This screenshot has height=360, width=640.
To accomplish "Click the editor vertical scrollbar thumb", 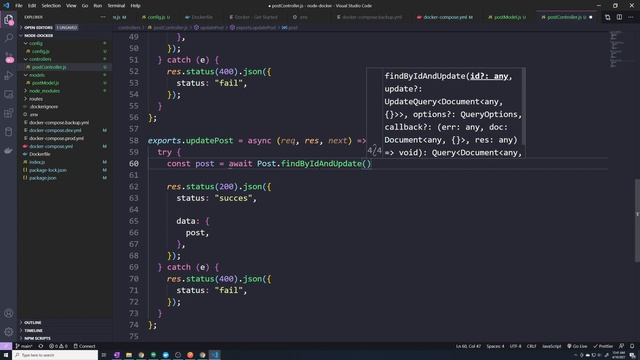I will pos(637,220).
